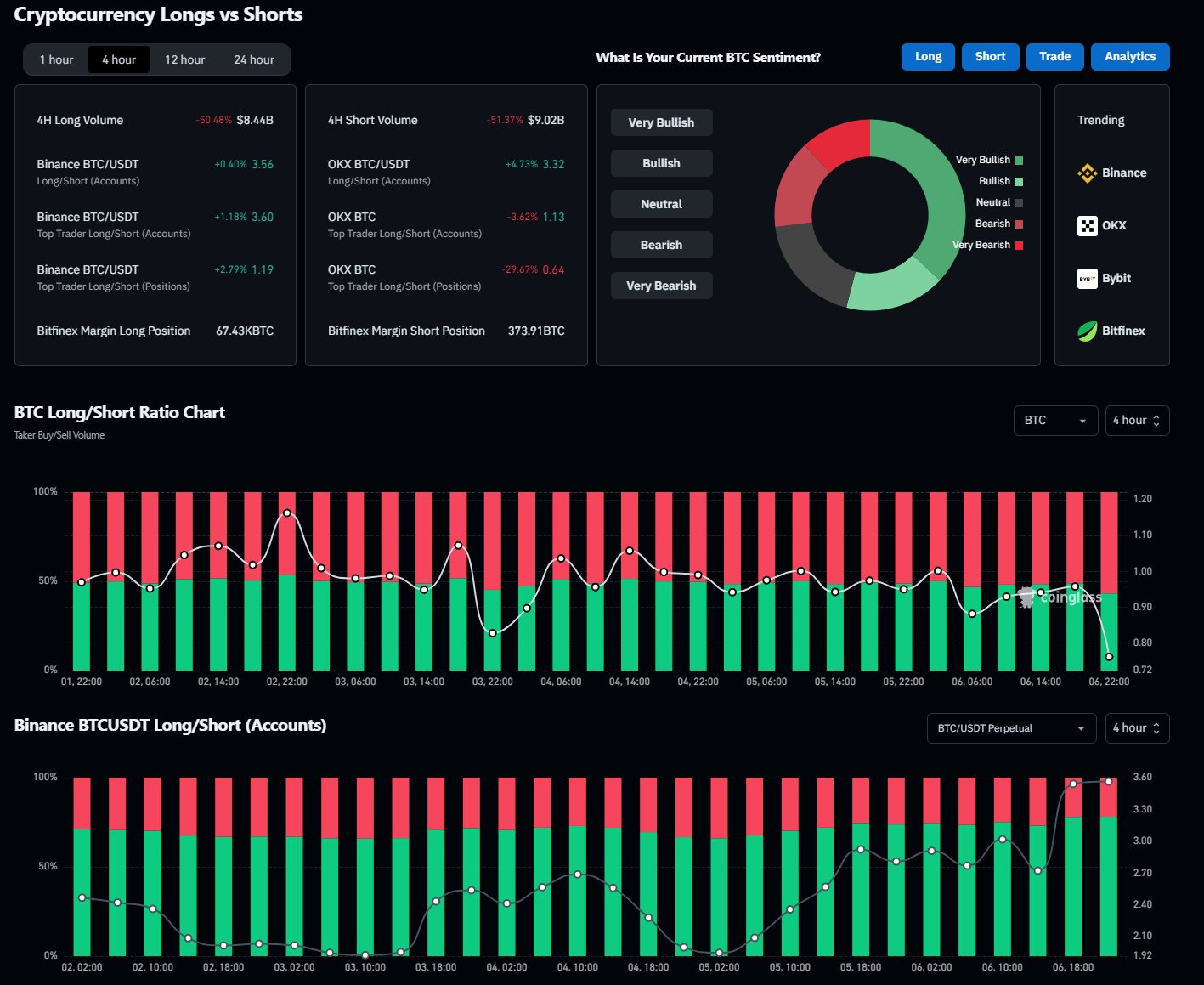Click the blue Long button
The height and width of the screenshot is (985, 1204).
(928, 57)
